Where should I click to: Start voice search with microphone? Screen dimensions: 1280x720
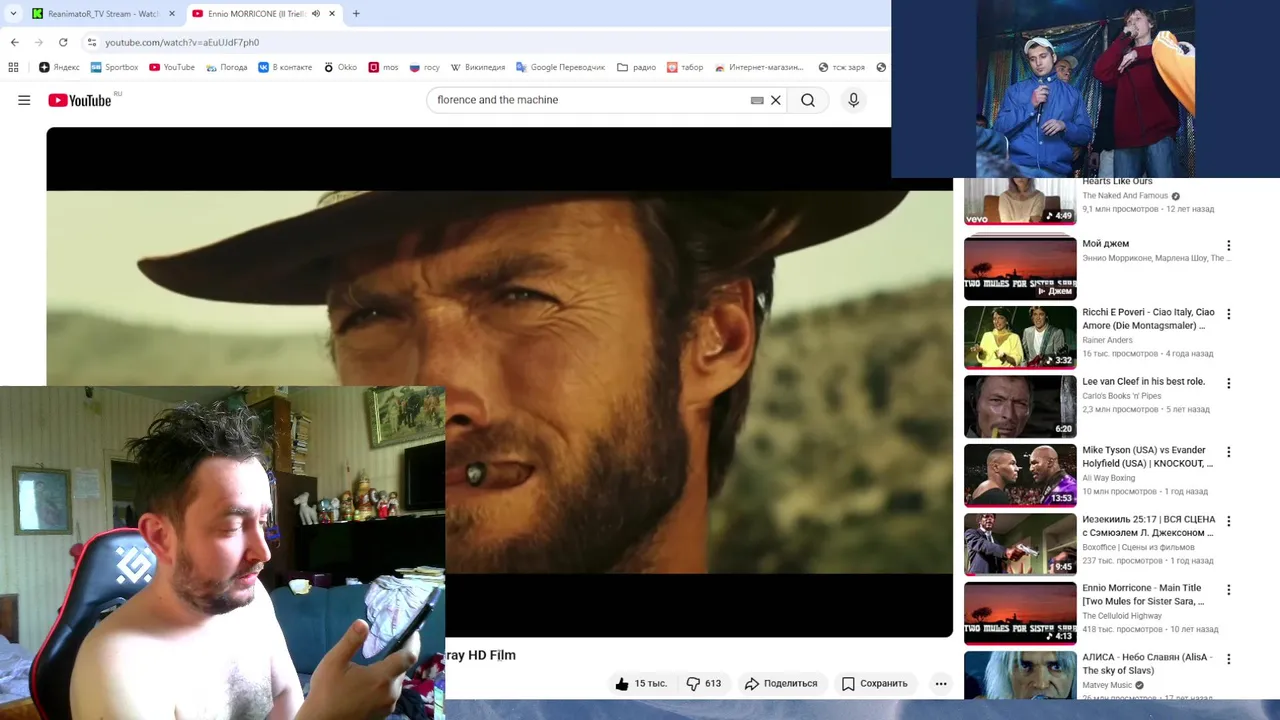click(x=853, y=100)
